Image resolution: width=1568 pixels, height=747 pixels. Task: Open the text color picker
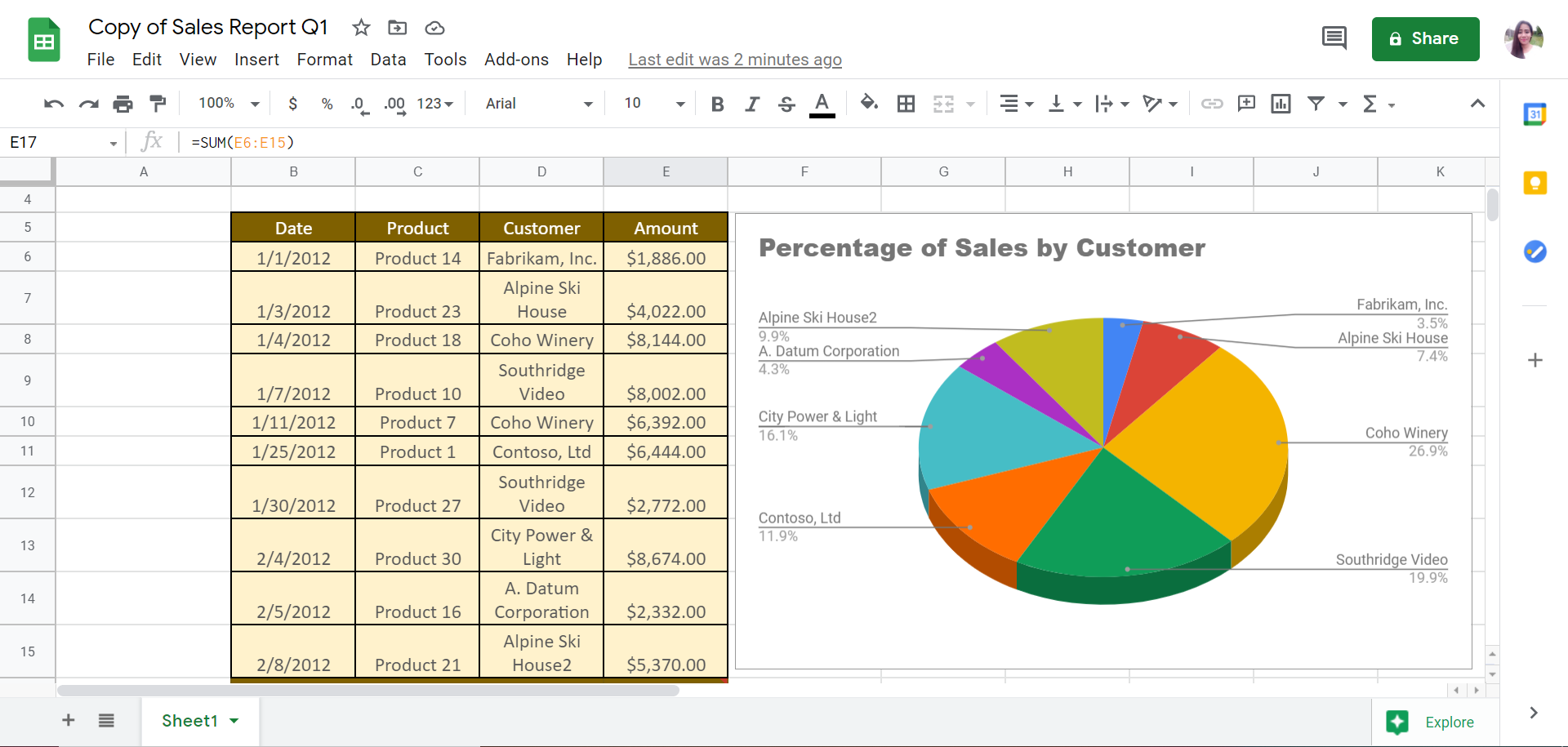tap(822, 104)
